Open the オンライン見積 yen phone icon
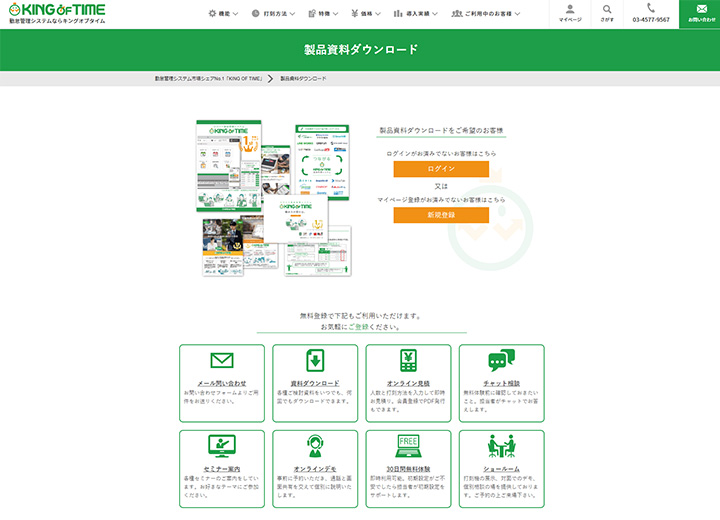This screenshot has width=720, height=520. 408,361
